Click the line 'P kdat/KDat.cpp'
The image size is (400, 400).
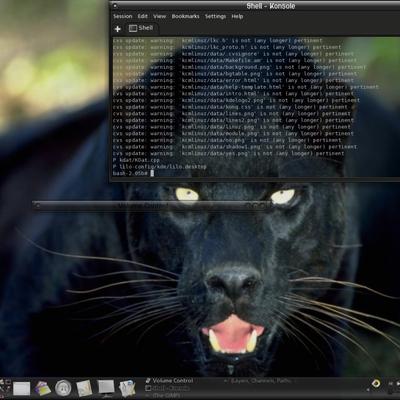click(136, 160)
